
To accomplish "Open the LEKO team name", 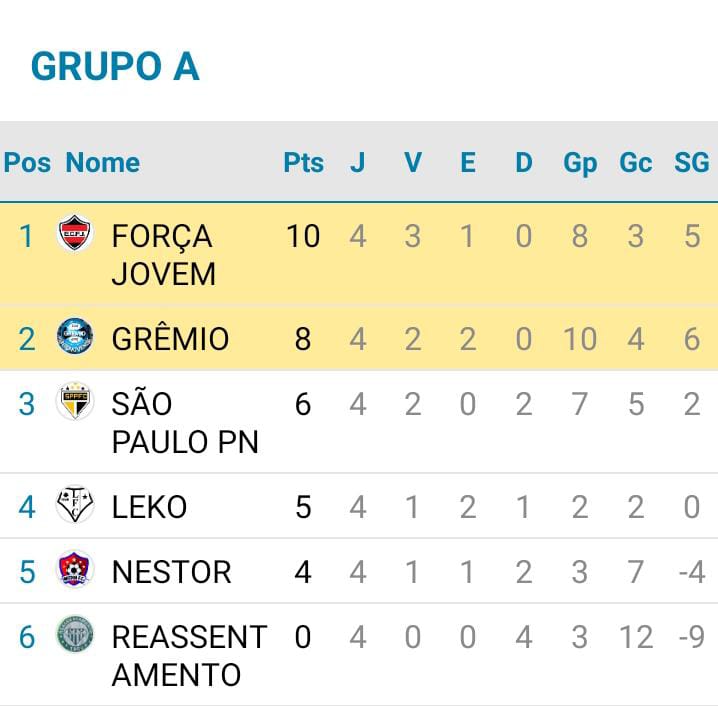I will coord(149,507).
